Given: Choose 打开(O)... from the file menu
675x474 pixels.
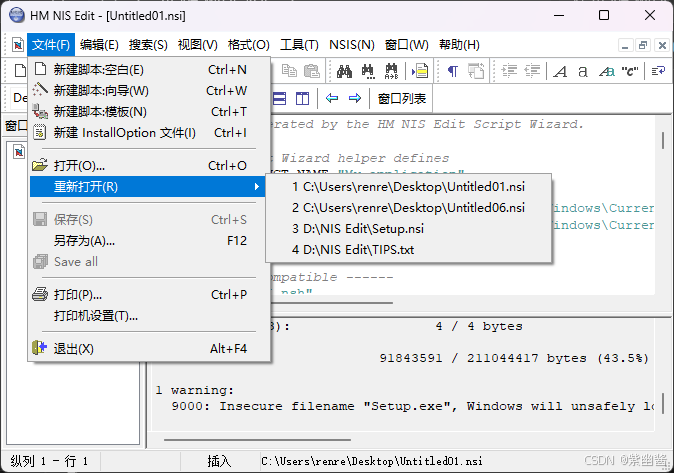Looking at the screenshot, I should click(149, 166).
